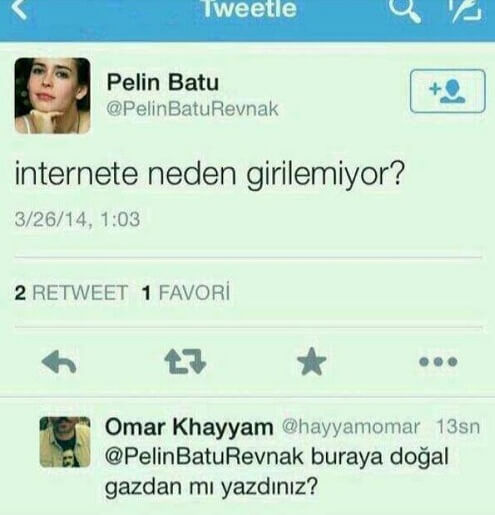Retweet Pelin Batu's tweet
Image resolution: width=495 pixels, height=515 pixels.
click(185, 361)
